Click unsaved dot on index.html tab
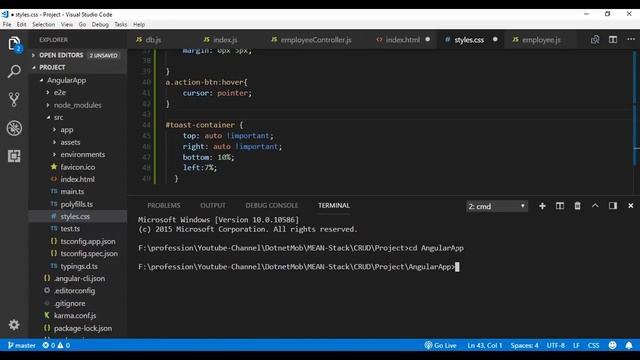The image size is (640, 360). tap(428, 40)
